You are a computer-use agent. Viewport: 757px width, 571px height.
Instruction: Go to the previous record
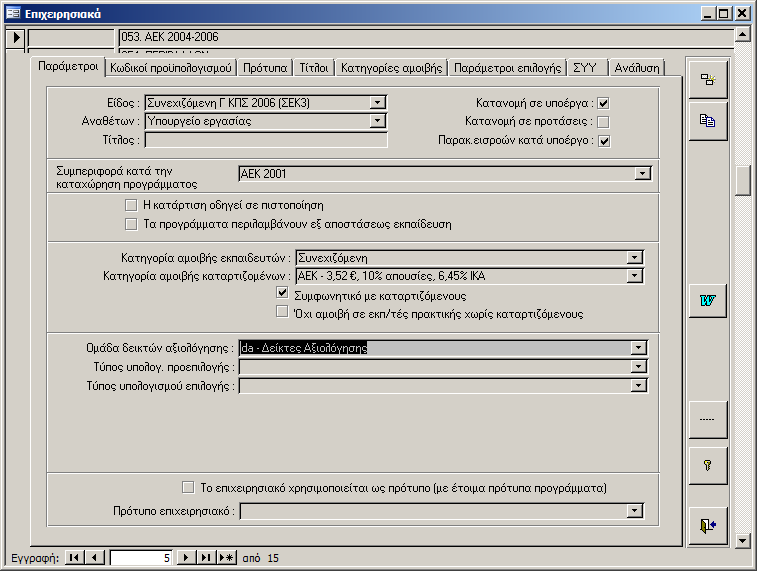coord(94,557)
